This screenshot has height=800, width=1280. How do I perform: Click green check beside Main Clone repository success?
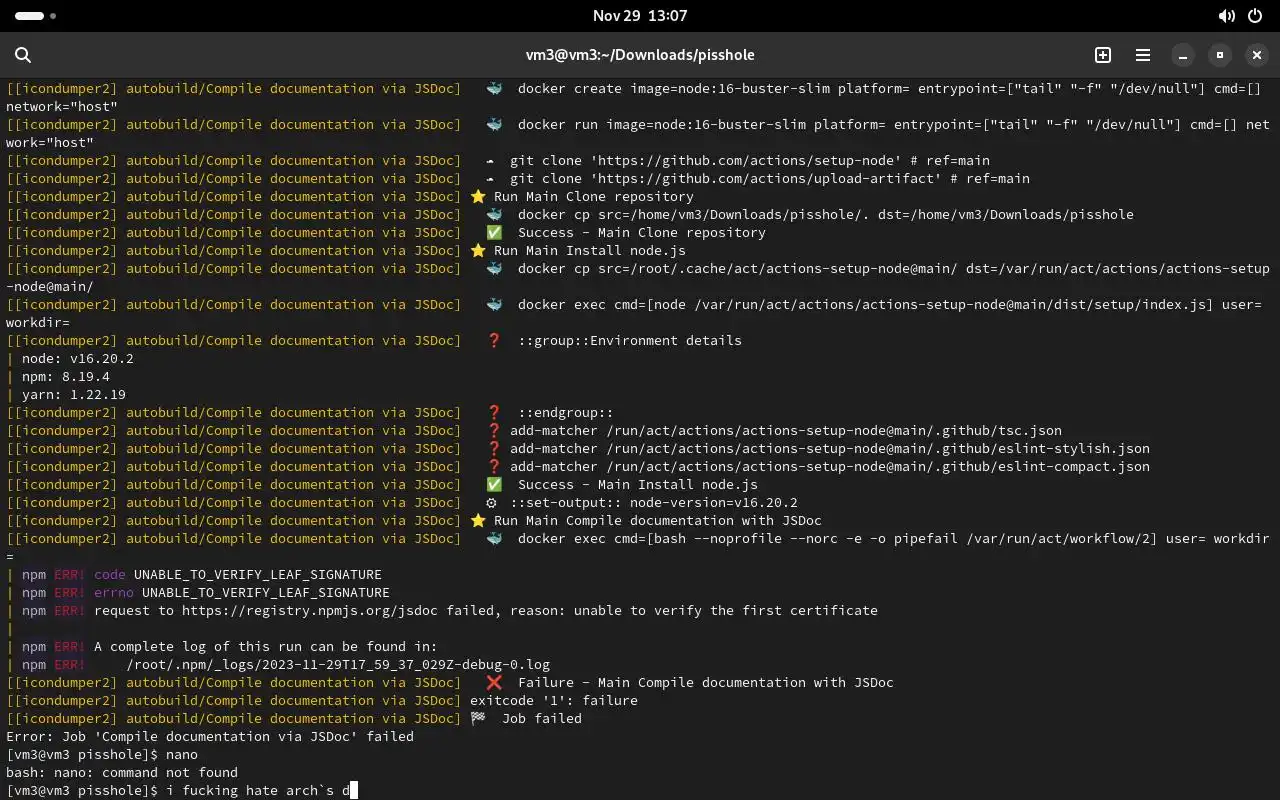[x=494, y=232]
